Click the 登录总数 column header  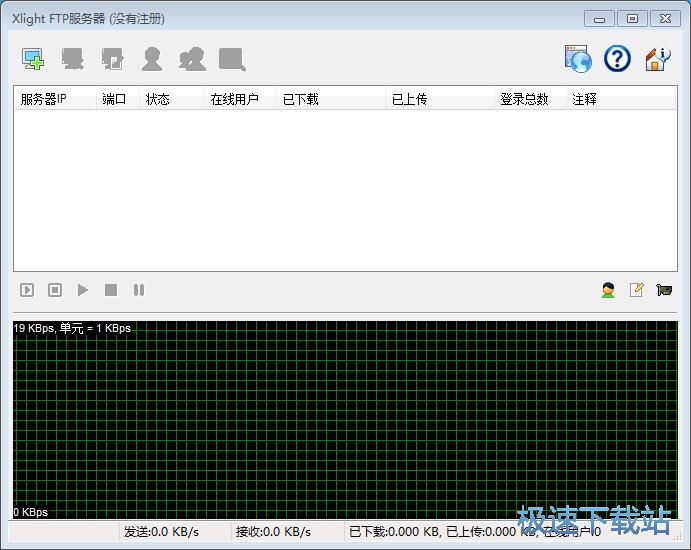(x=530, y=99)
